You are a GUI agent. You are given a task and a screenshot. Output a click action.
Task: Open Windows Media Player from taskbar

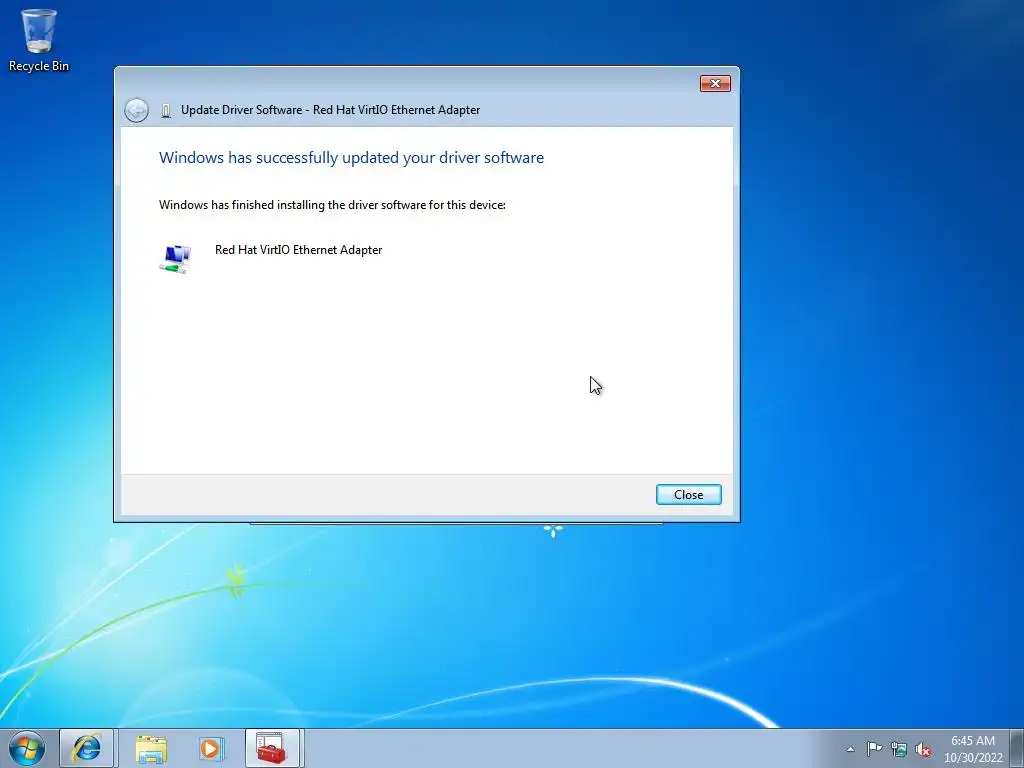[212, 748]
